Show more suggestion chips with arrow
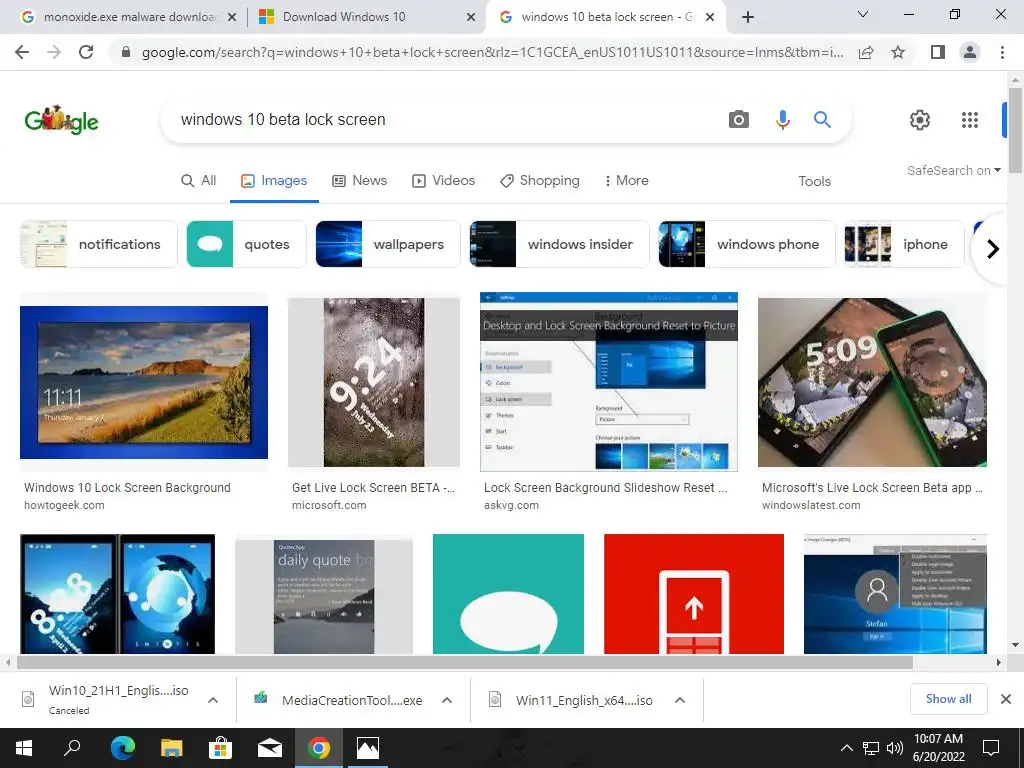The image size is (1024, 768). (992, 248)
